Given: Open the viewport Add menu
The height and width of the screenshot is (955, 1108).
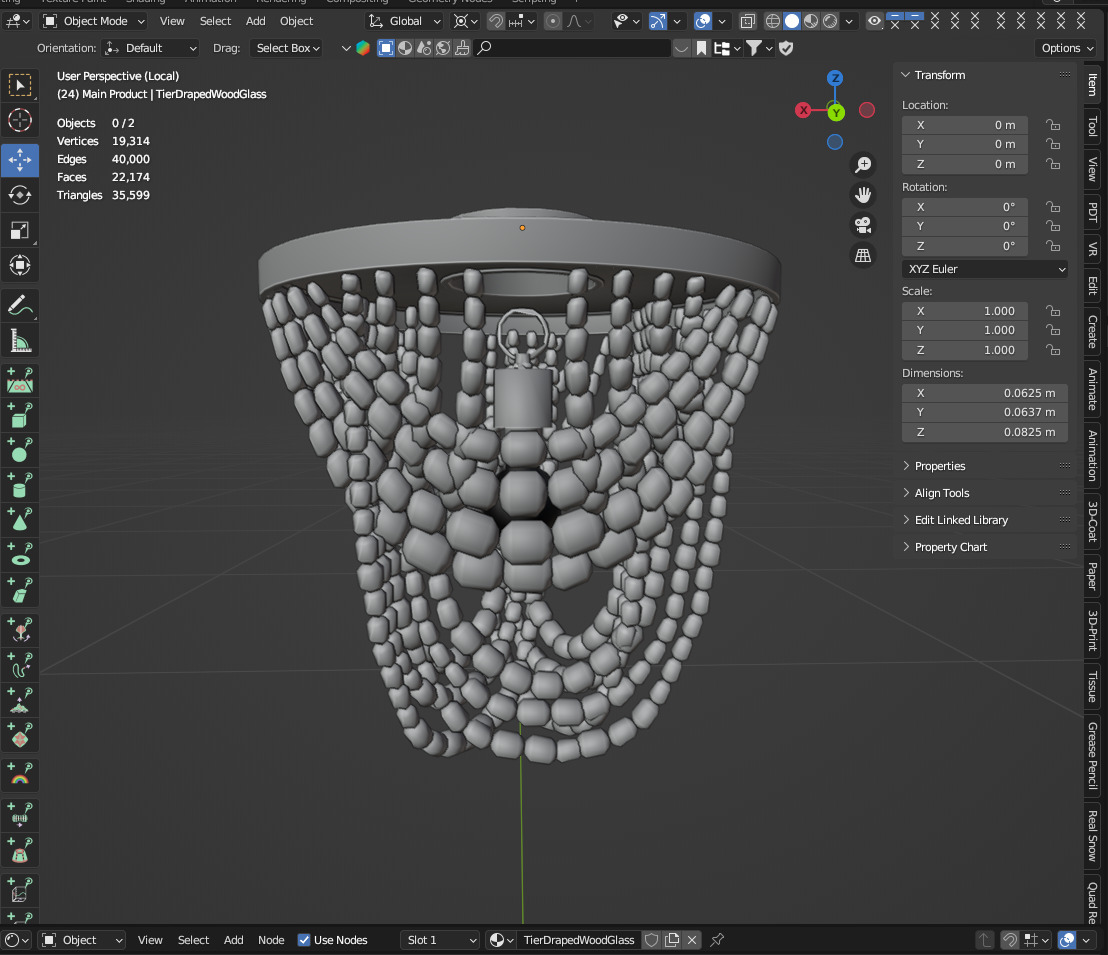Looking at the screenshot, I should (256, 21).
